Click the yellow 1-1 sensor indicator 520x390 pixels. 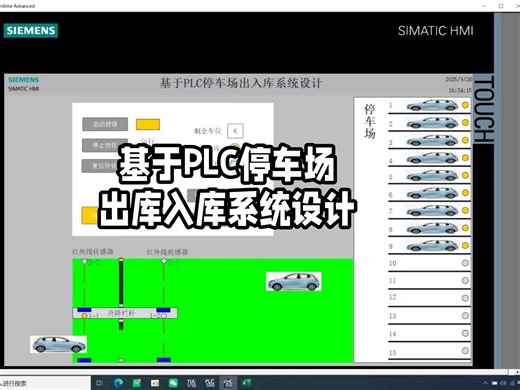[x=85, y=316]
